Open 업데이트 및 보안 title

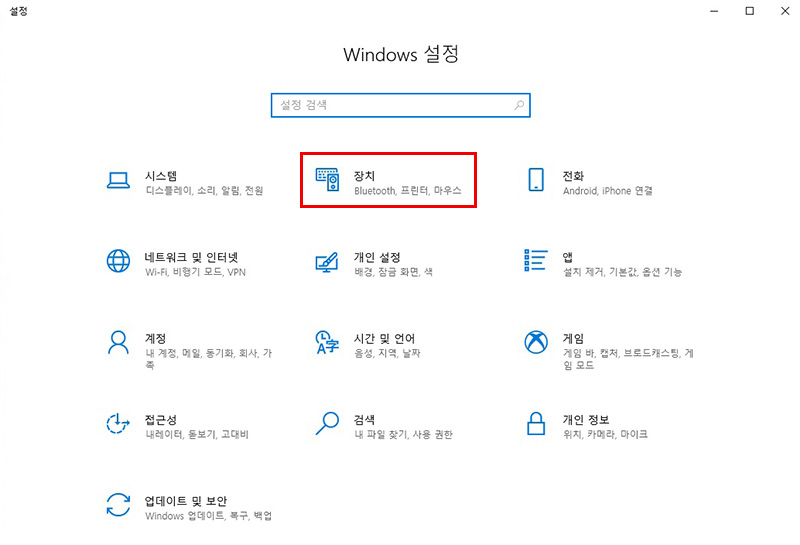click(186, 501)
